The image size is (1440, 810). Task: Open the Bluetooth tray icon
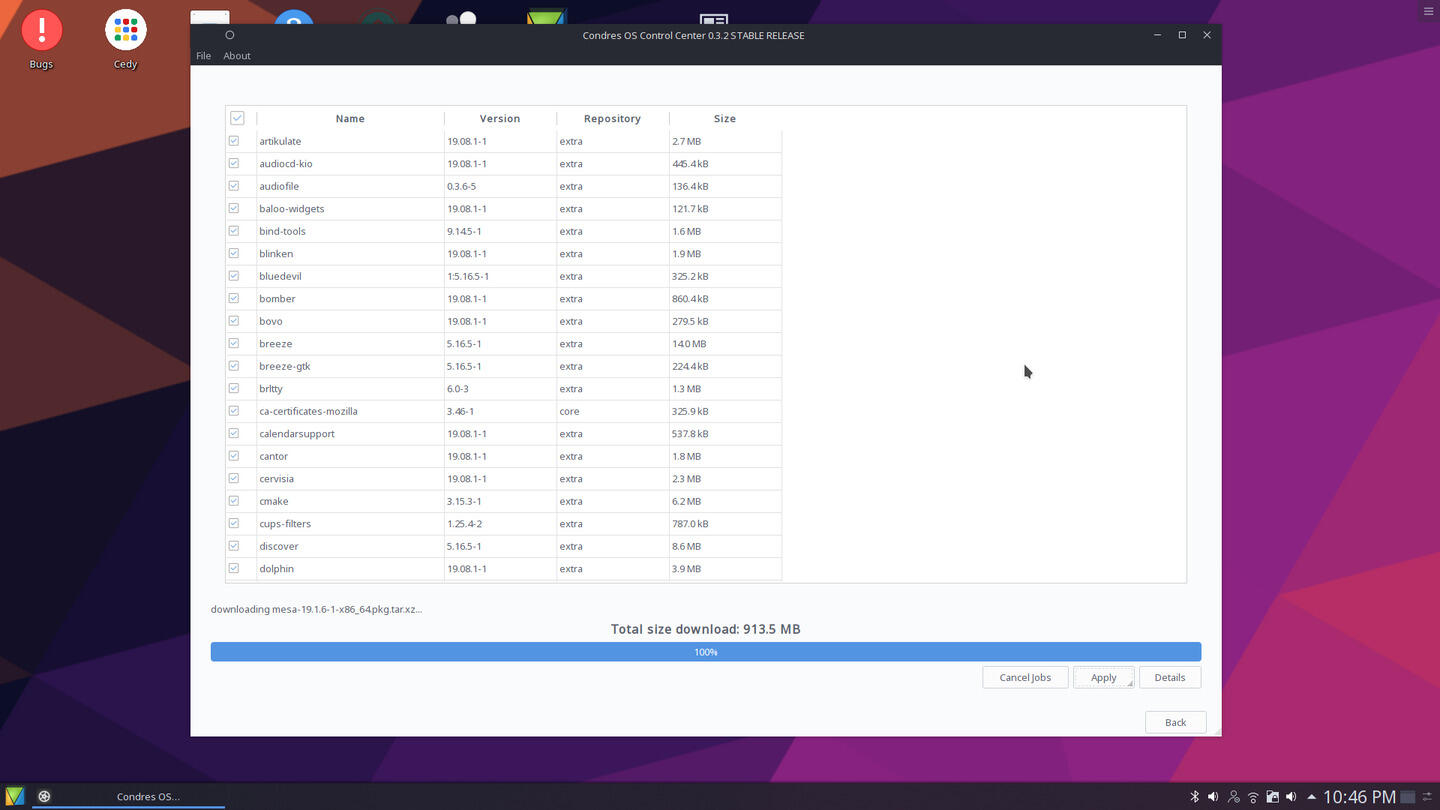pyautogui.click(x=1194, y=797)
